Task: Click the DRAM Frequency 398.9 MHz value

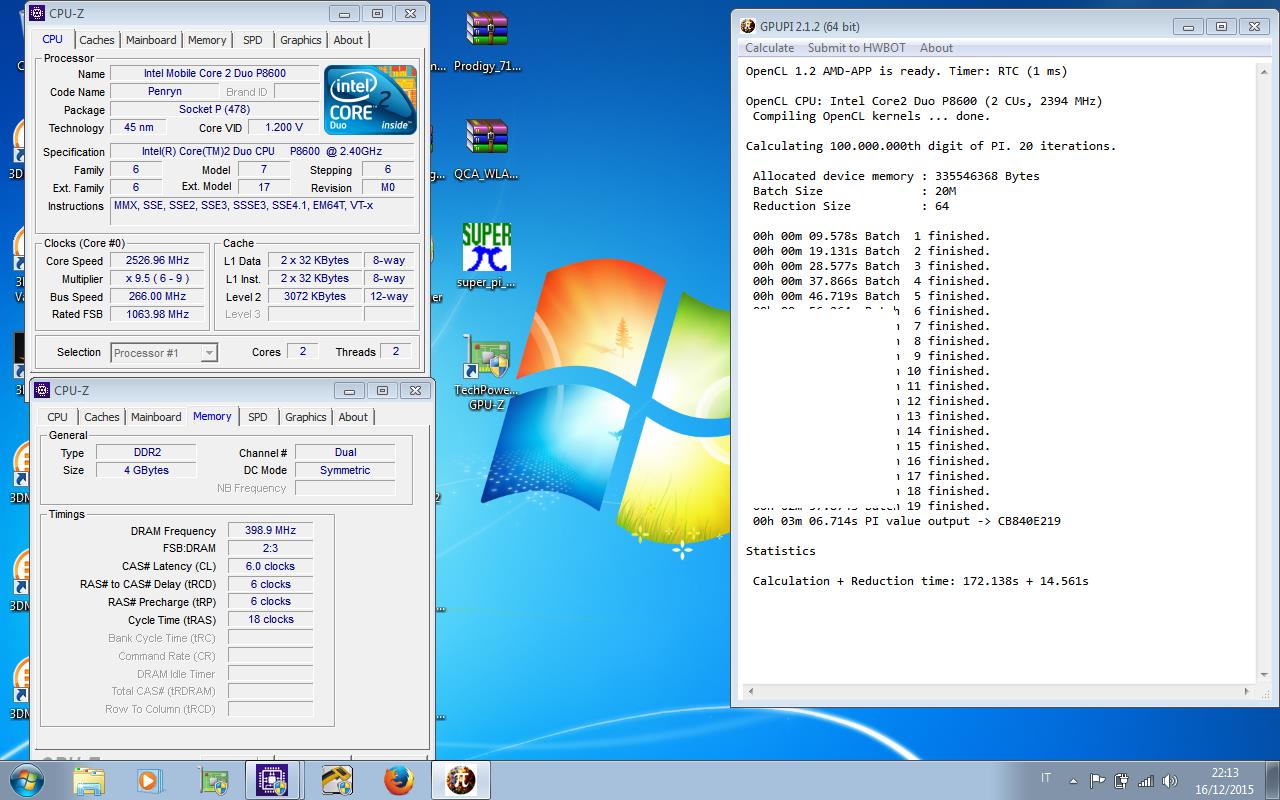Action: 271,531
